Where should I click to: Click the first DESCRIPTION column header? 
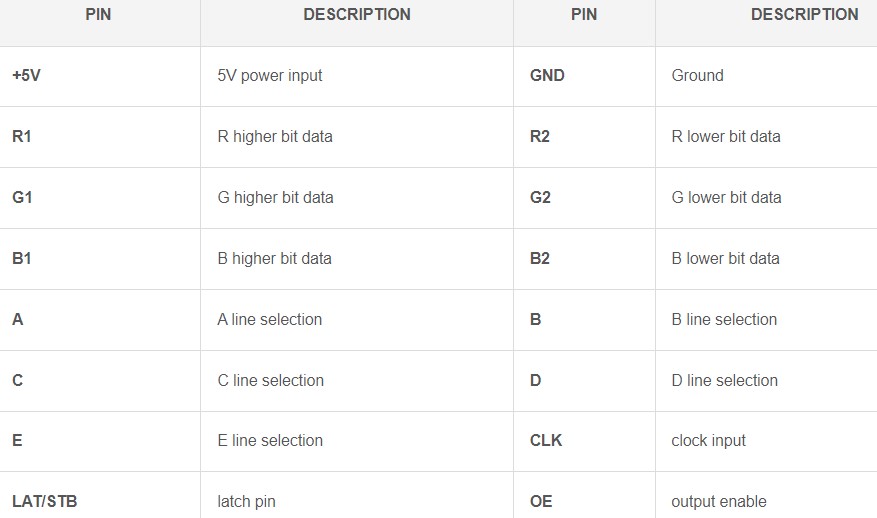[357, 15]
